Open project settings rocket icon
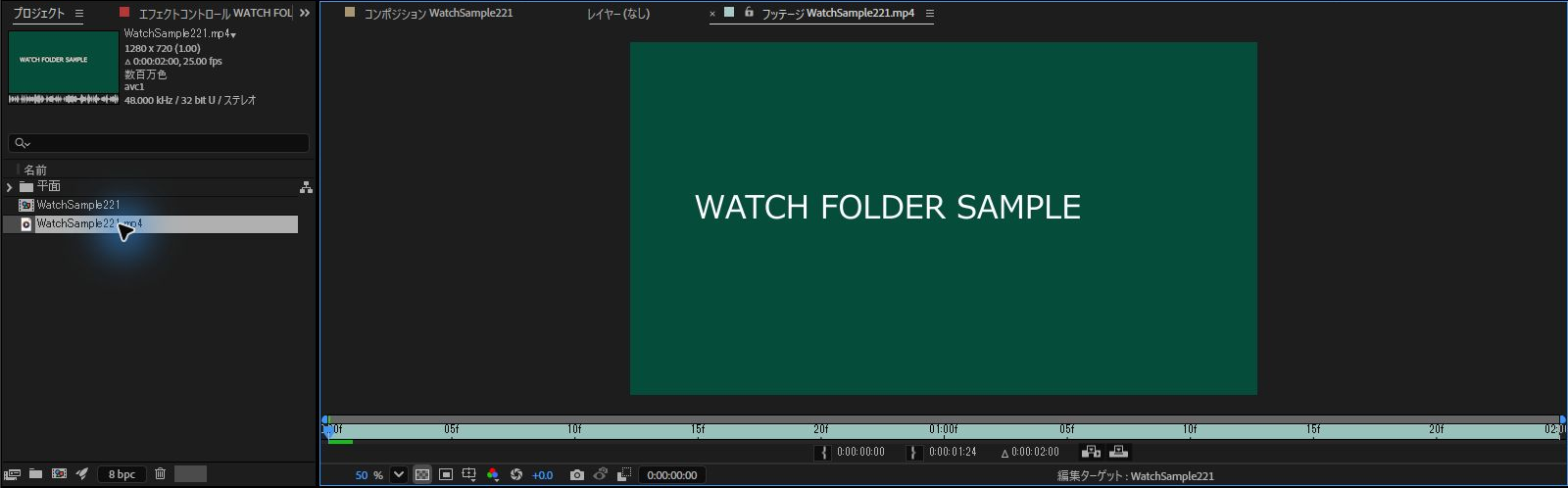Screen dimensions: 1568x488 (x=82, y=474)
